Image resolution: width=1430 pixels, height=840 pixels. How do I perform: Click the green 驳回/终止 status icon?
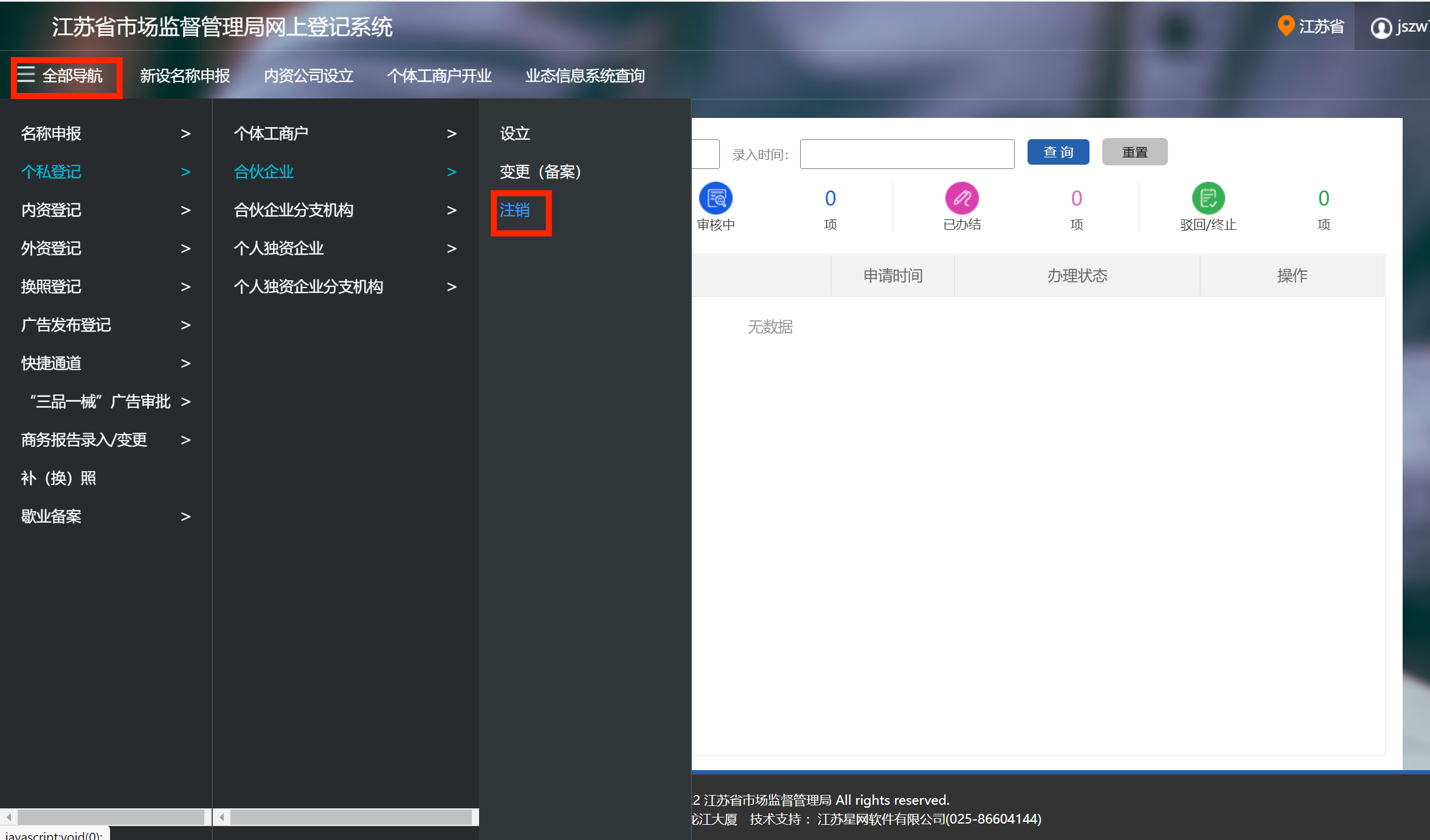pyautogui.click(x=1208, y=198)
